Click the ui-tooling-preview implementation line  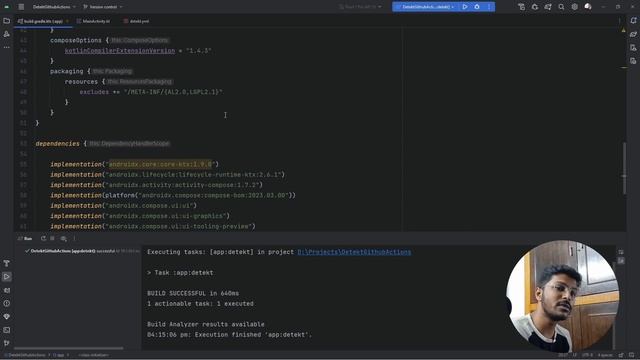(x=153, y=226)
